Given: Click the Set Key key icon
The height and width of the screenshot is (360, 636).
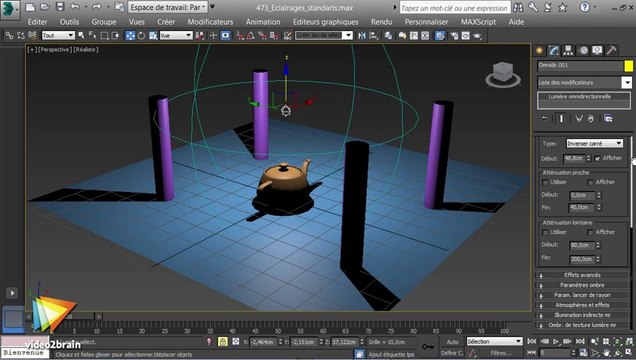Looking at the screenshot, I should tap(428, 347).
